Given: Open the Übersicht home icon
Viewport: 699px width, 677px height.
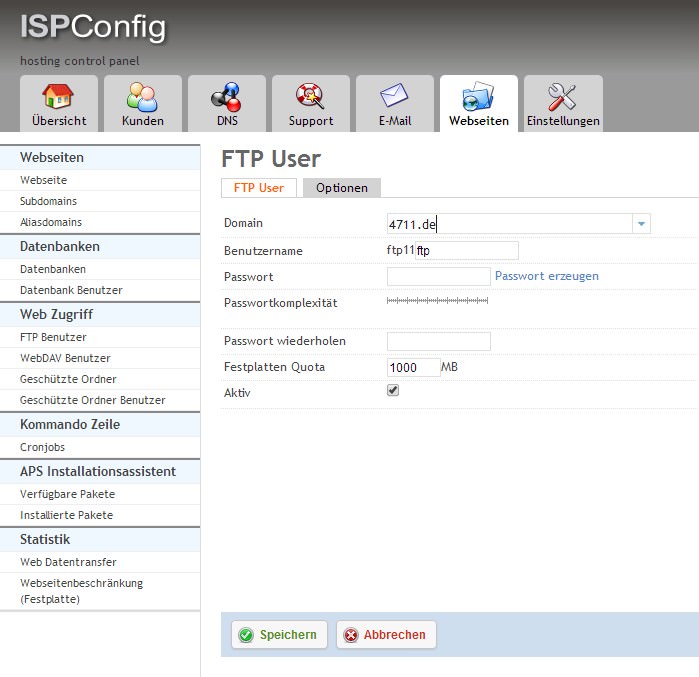Looking at the screenshot, I should [59, 98].
